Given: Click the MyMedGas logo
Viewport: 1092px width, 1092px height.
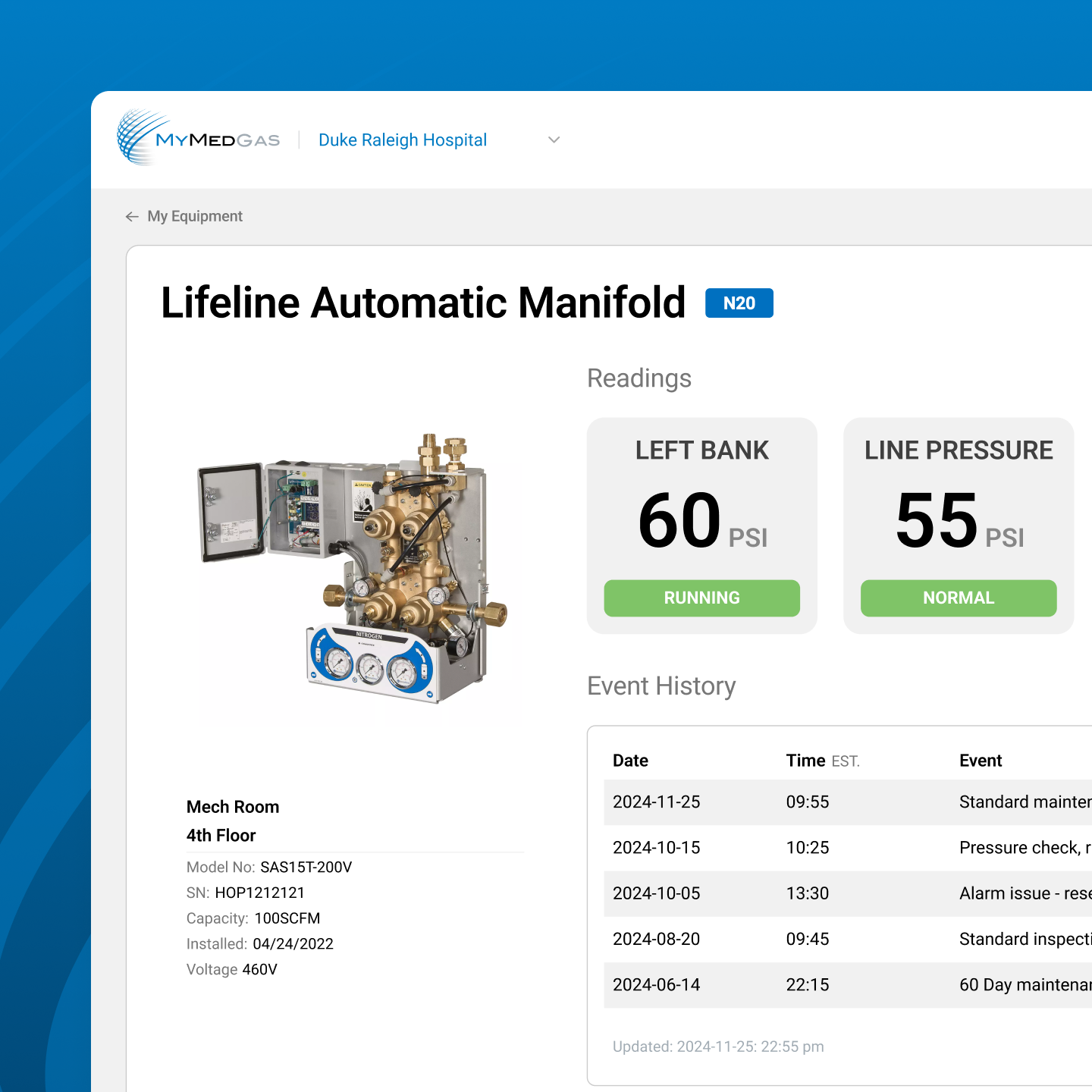Looking at the screenshot, I should point(199,138).
